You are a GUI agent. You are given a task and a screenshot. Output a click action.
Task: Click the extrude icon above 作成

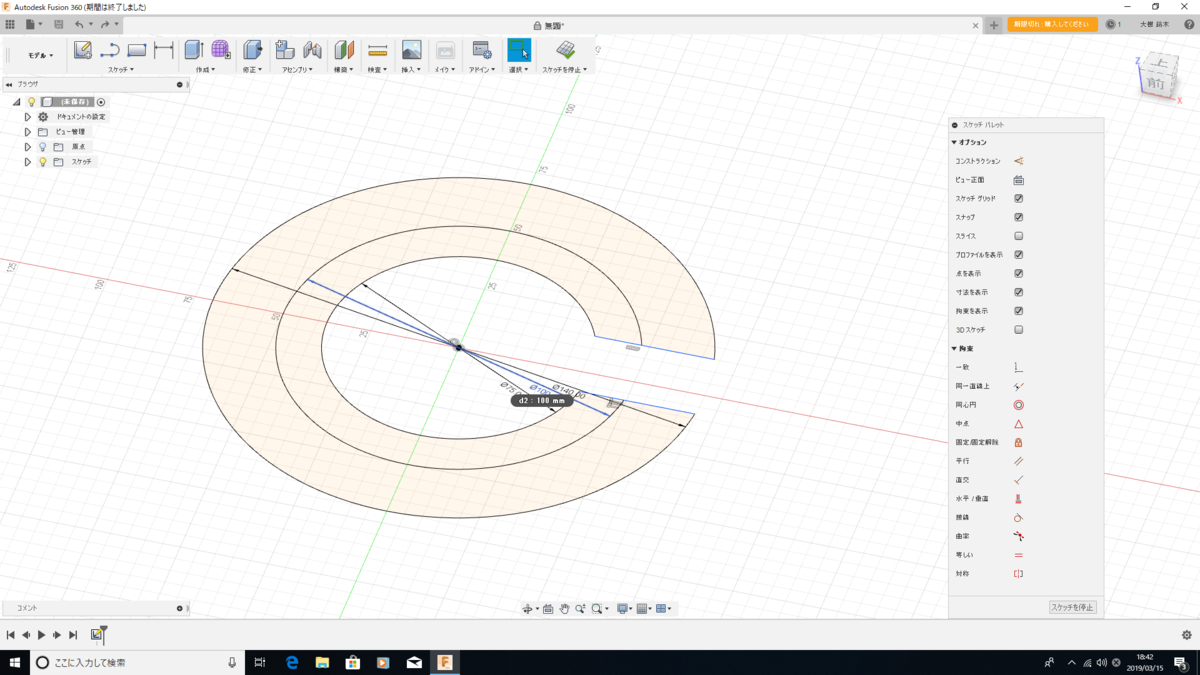tap(194, 50)
